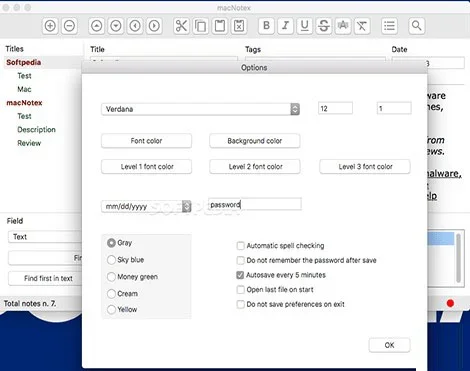Click the bullet list icon

point(389,26)
